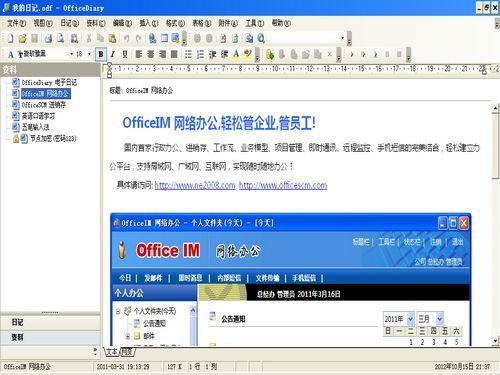Click the panel configure arrow under 资料 button

(x=95, y=351)
